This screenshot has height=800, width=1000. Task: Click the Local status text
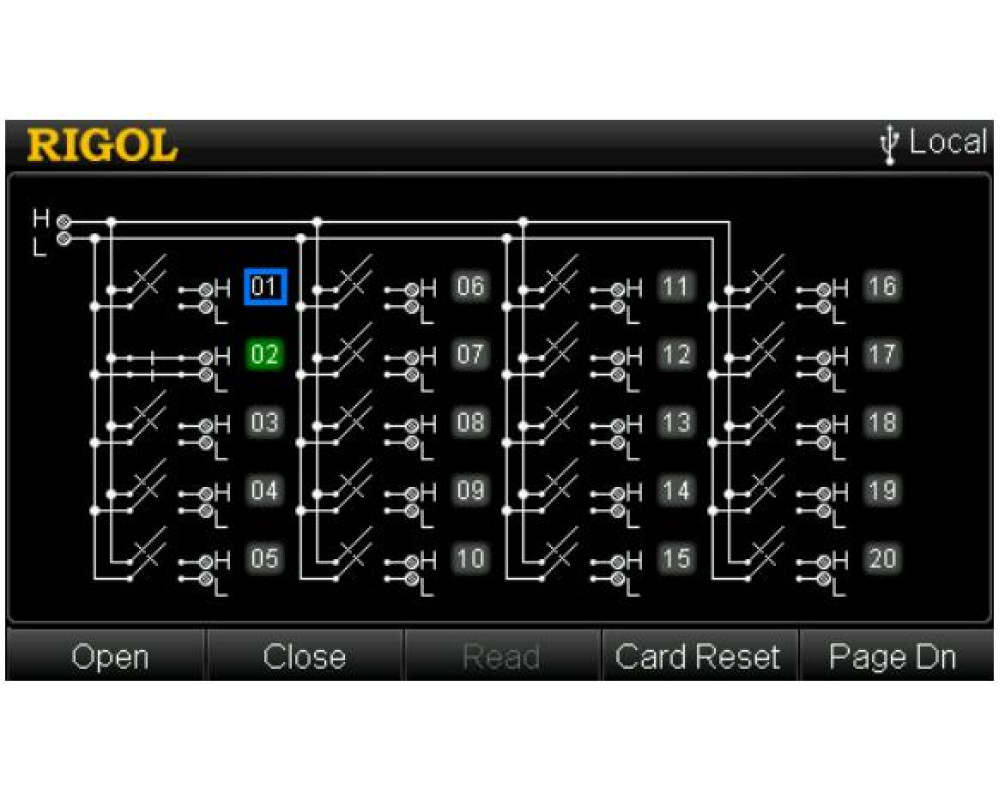point(947,143)
